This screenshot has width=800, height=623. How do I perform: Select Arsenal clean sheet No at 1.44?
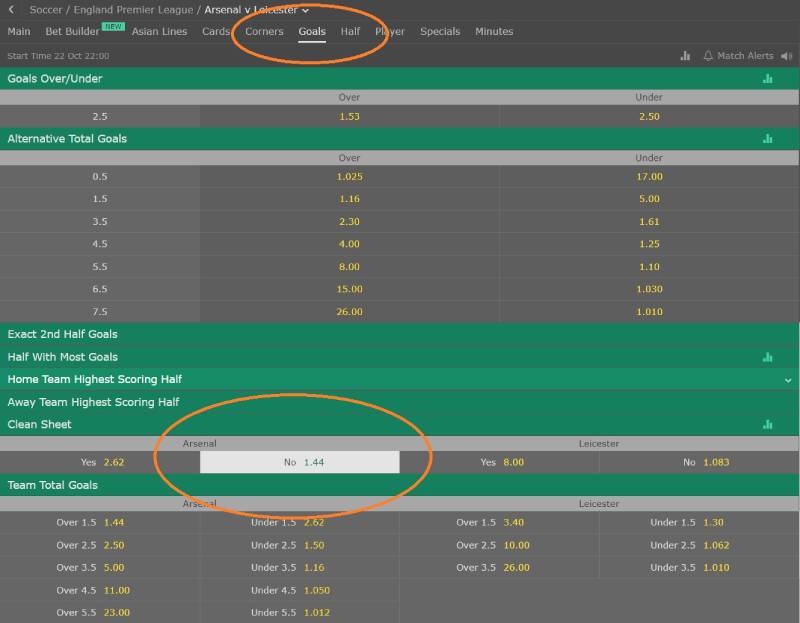(300, 463)
